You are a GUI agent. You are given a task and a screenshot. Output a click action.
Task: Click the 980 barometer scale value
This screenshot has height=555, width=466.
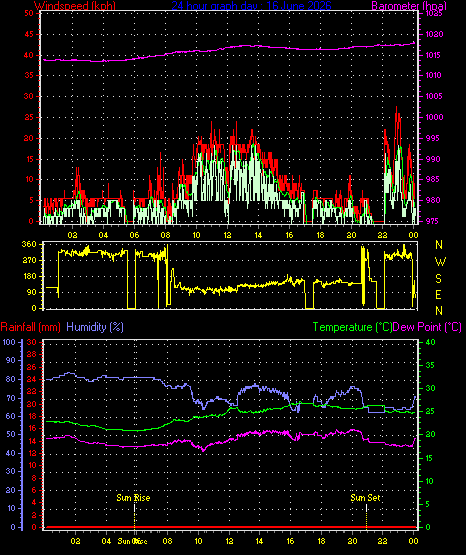click(x=433, y=200)
